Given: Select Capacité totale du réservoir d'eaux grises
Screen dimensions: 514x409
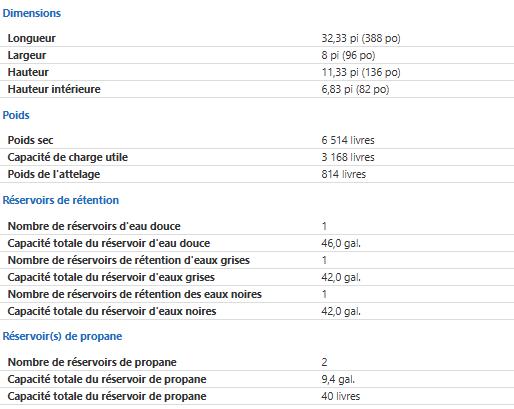Looking at the screenshot, I should 111,277.
